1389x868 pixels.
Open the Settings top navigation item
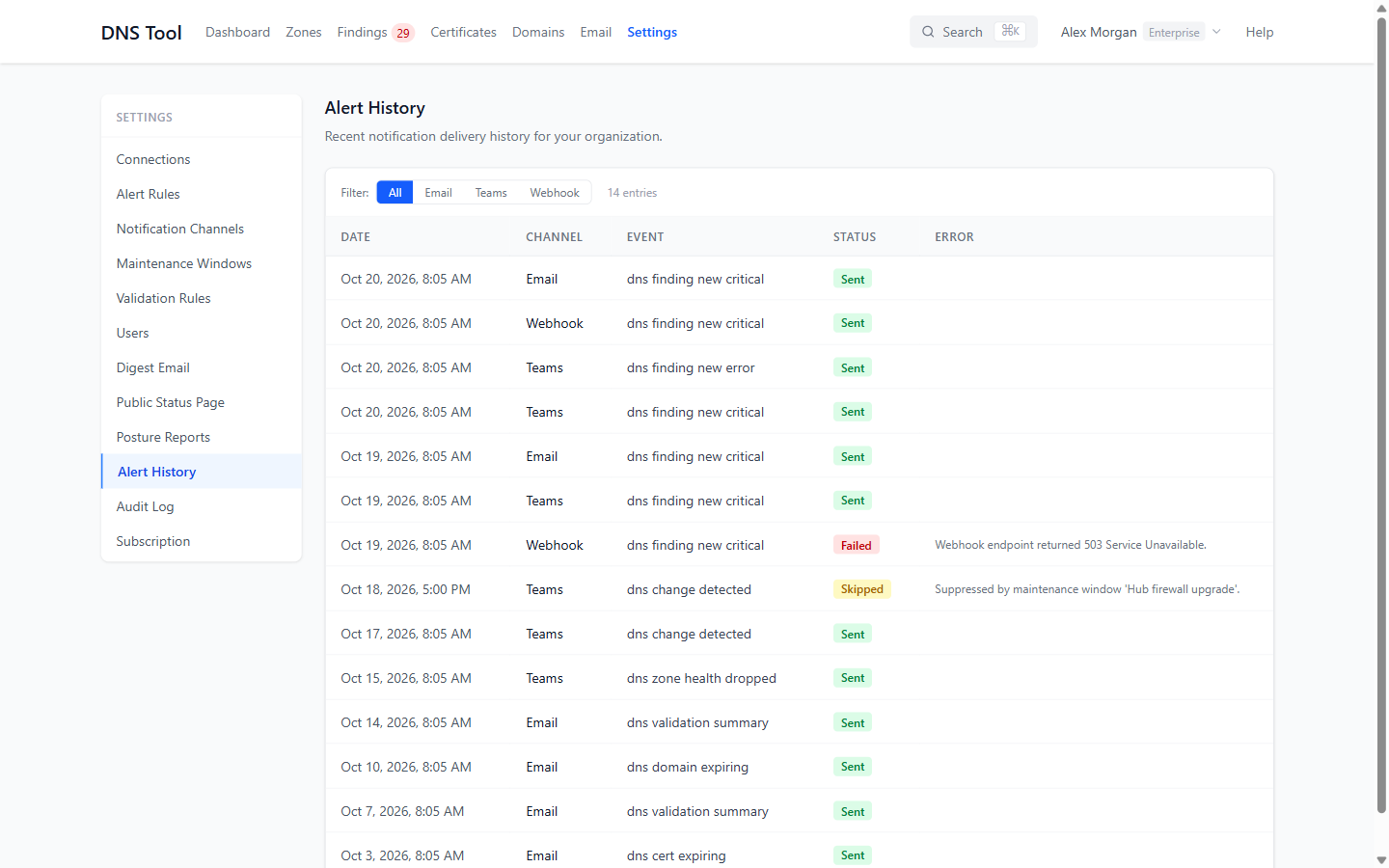click(x=652, y=32)
